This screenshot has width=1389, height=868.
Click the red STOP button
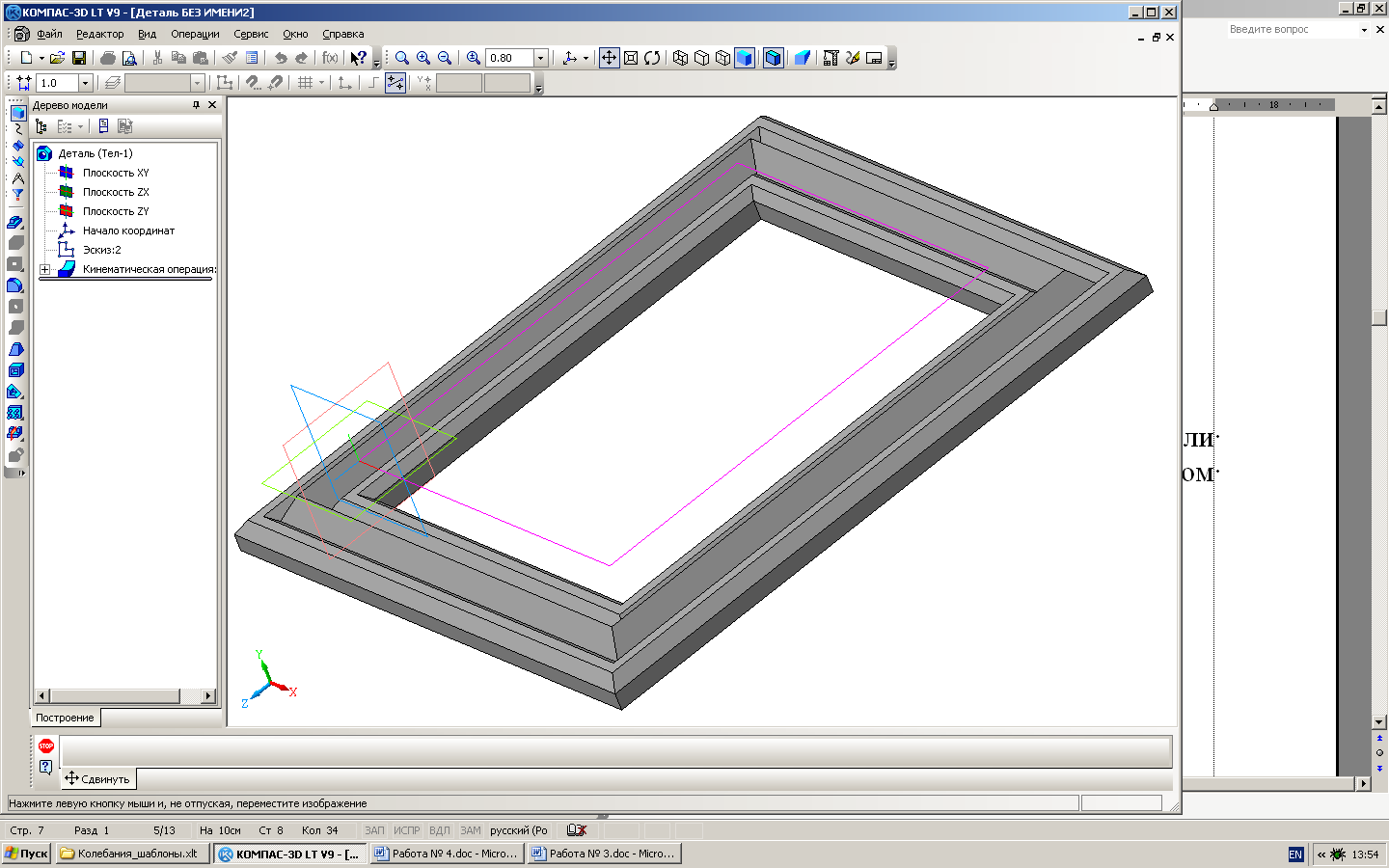click(45, 746)
